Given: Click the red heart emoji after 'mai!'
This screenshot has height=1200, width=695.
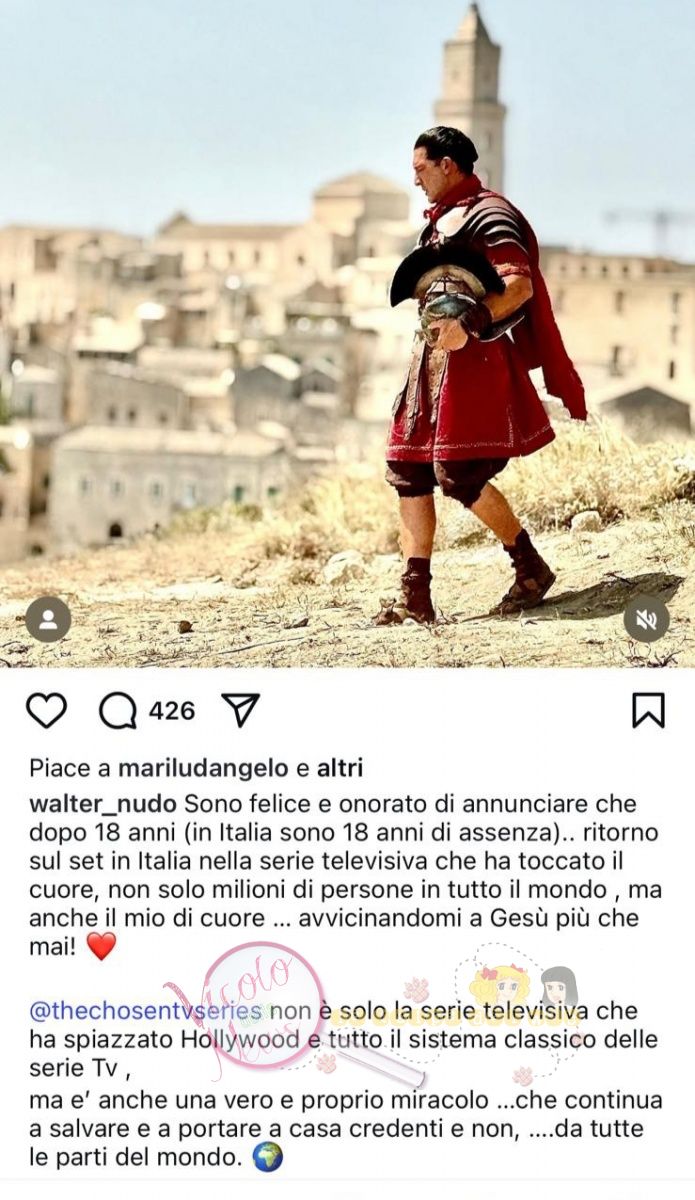Looking at the screenshot, I should point(101,946).
